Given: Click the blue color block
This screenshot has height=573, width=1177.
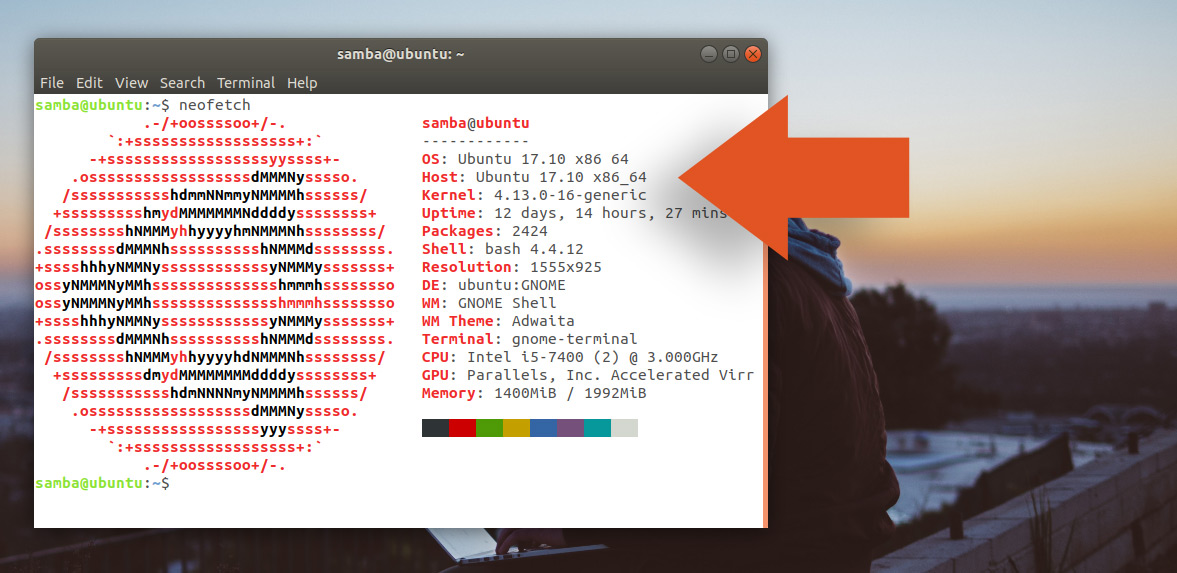Looking at the screenshot, I should click(543, 428).
